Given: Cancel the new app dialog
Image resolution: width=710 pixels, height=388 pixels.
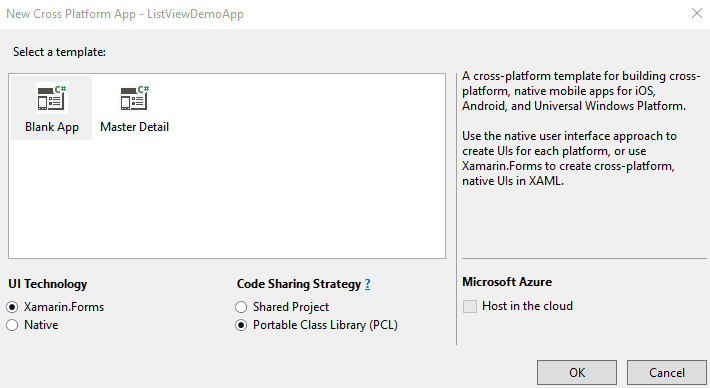Looking at the screenshot, I should point(667,373).
